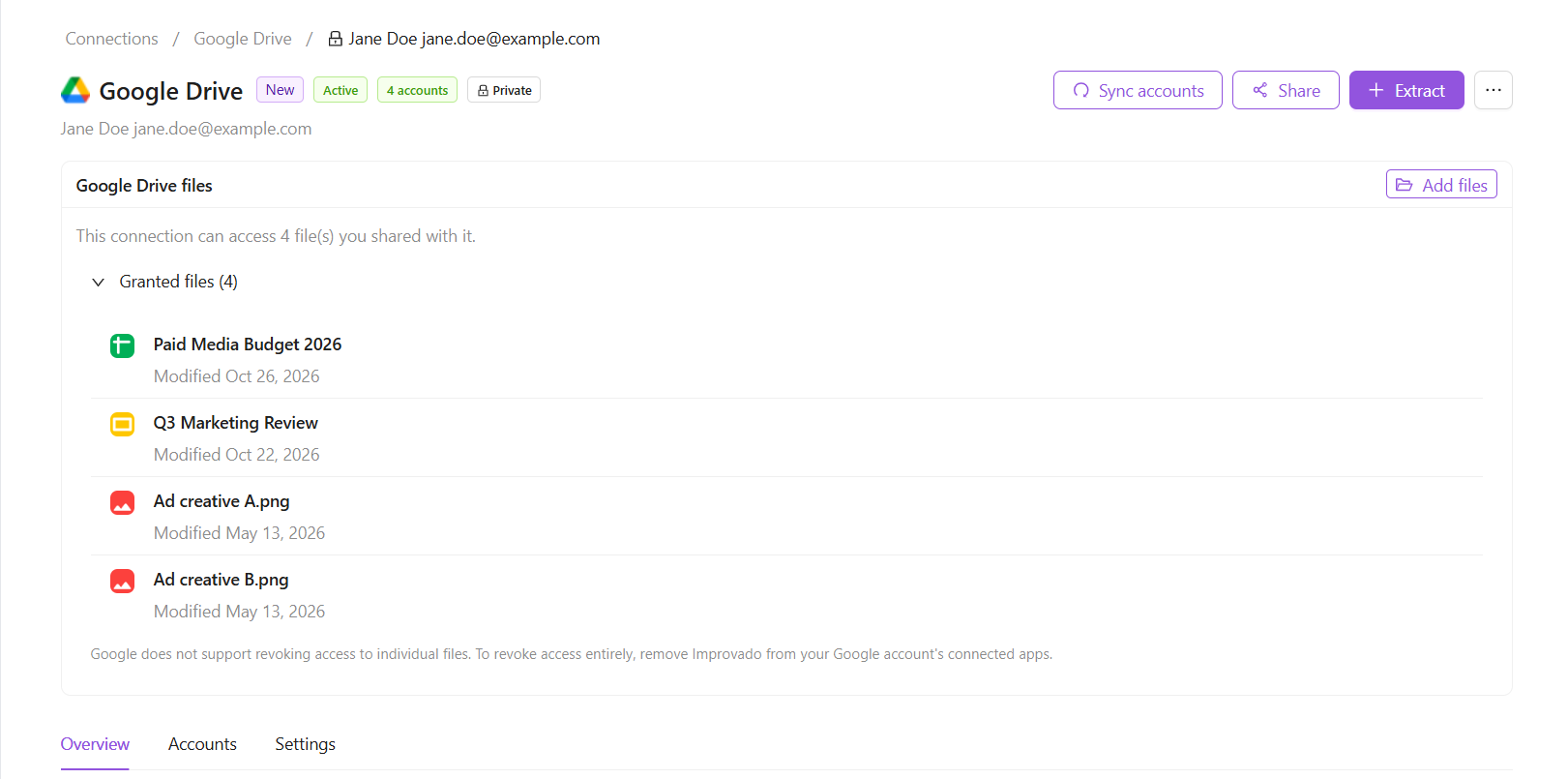This screenshot has height=779, width=1568.
Task: Click the Q3 Marketing Review slides icon
Action: tap(122, 424)
